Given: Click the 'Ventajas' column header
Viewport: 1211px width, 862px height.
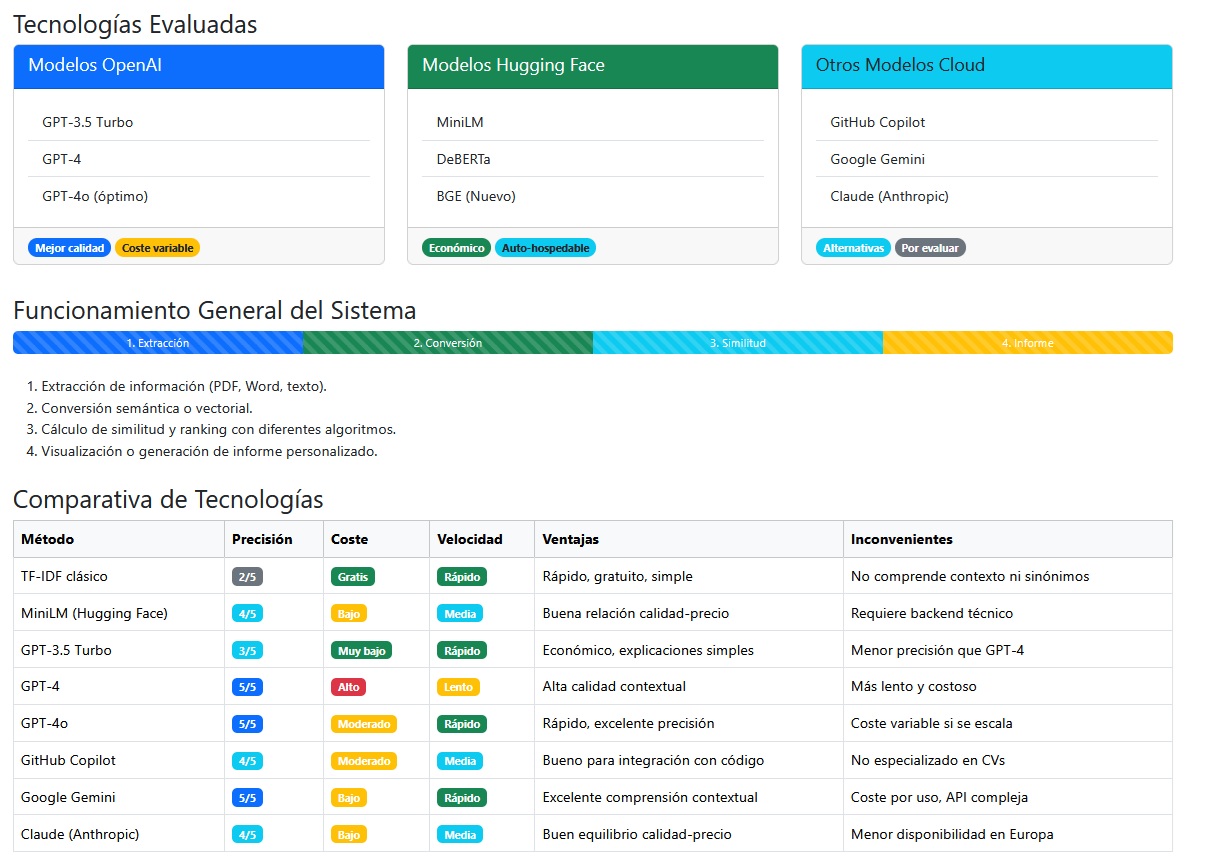Looking at the screenshot, I should point(689,539).
